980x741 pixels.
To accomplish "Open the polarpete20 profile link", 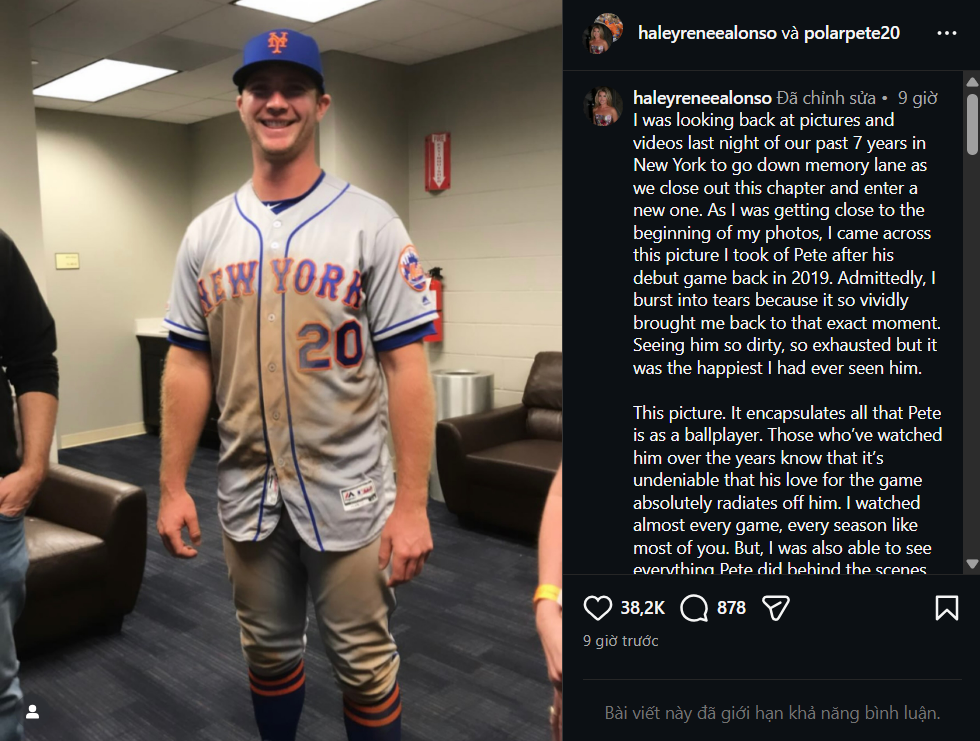I will click(853, 33).
